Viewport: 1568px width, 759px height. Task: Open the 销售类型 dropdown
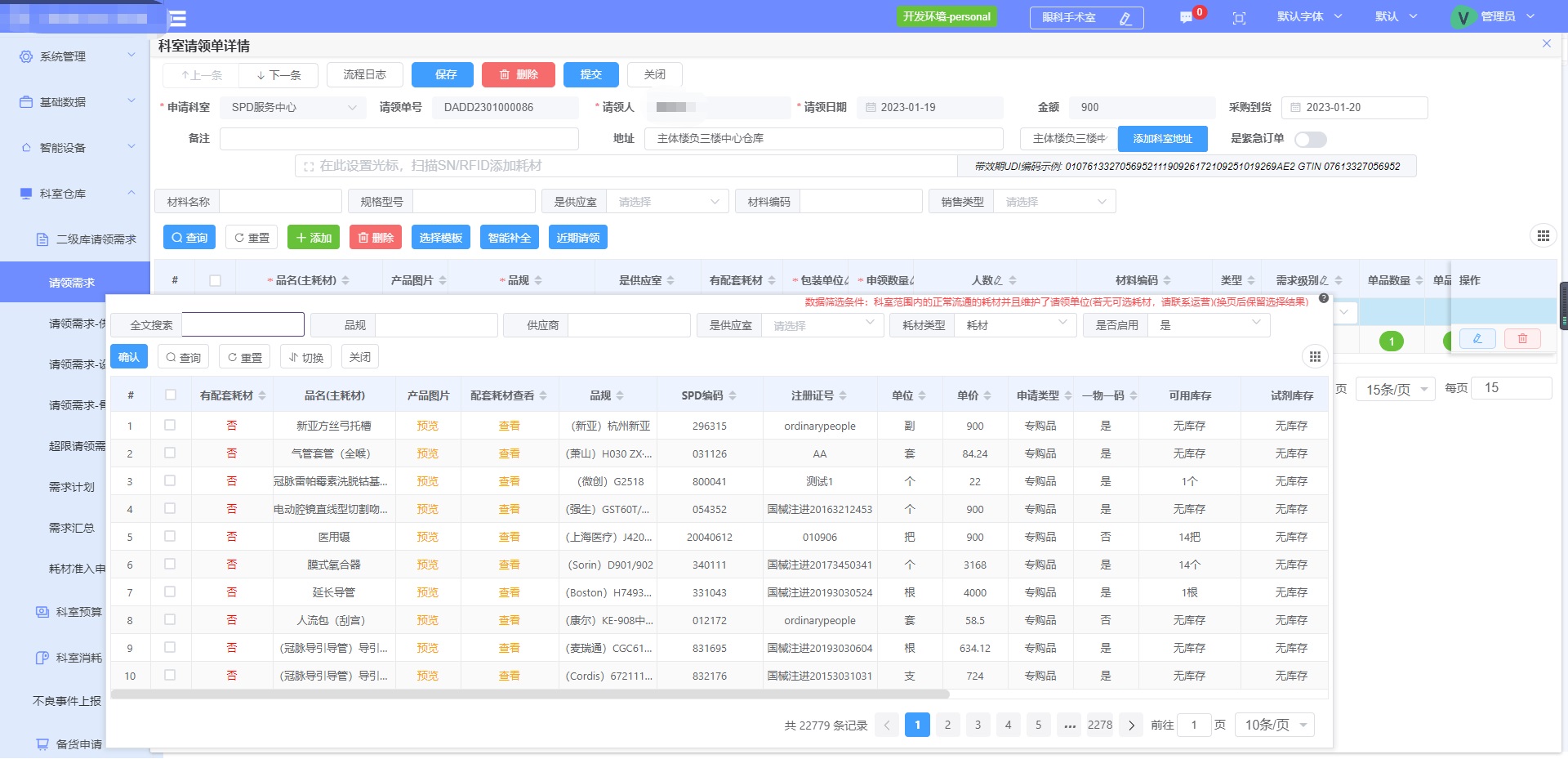[x=1054, y=202]
